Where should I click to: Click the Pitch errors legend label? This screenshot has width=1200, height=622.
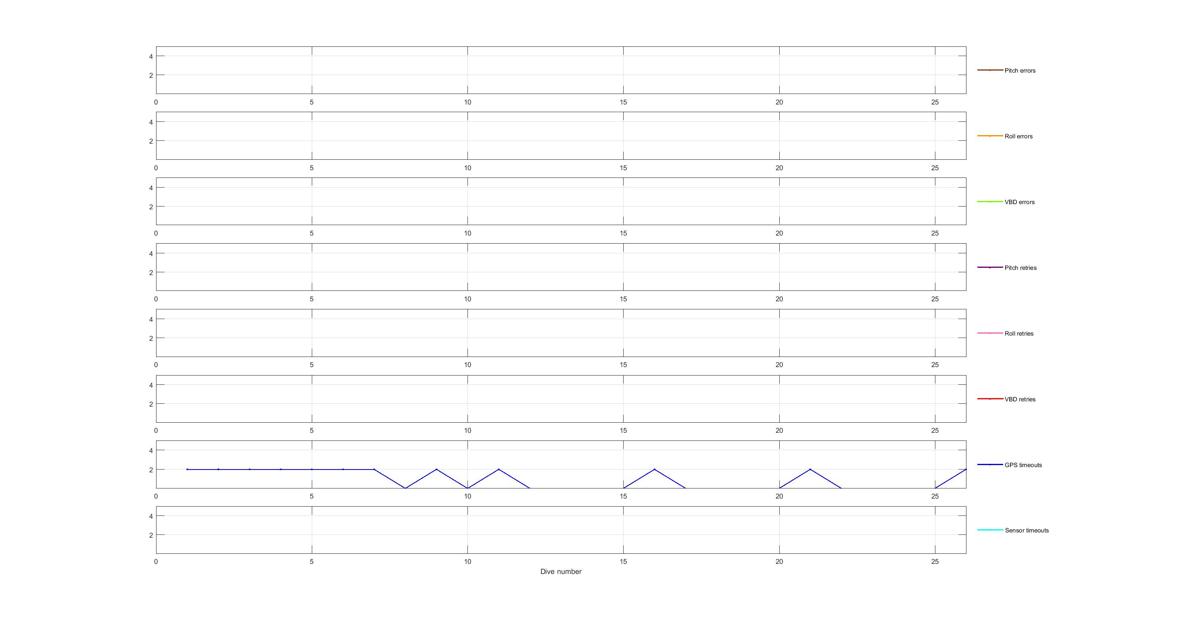pos(1021,71)
